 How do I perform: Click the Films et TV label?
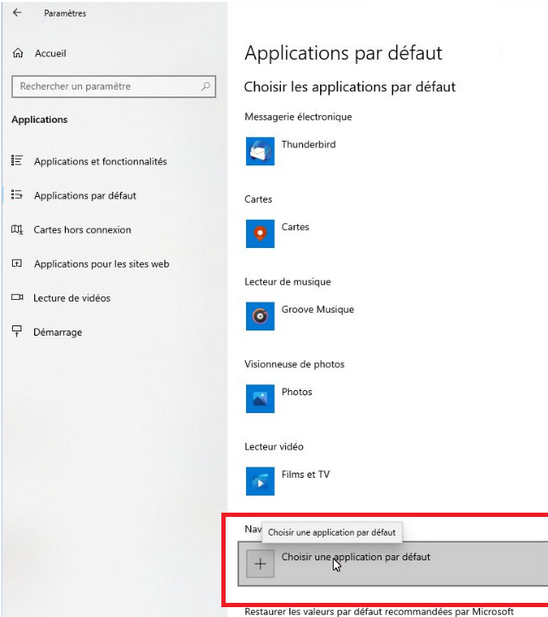click(305, 474)
